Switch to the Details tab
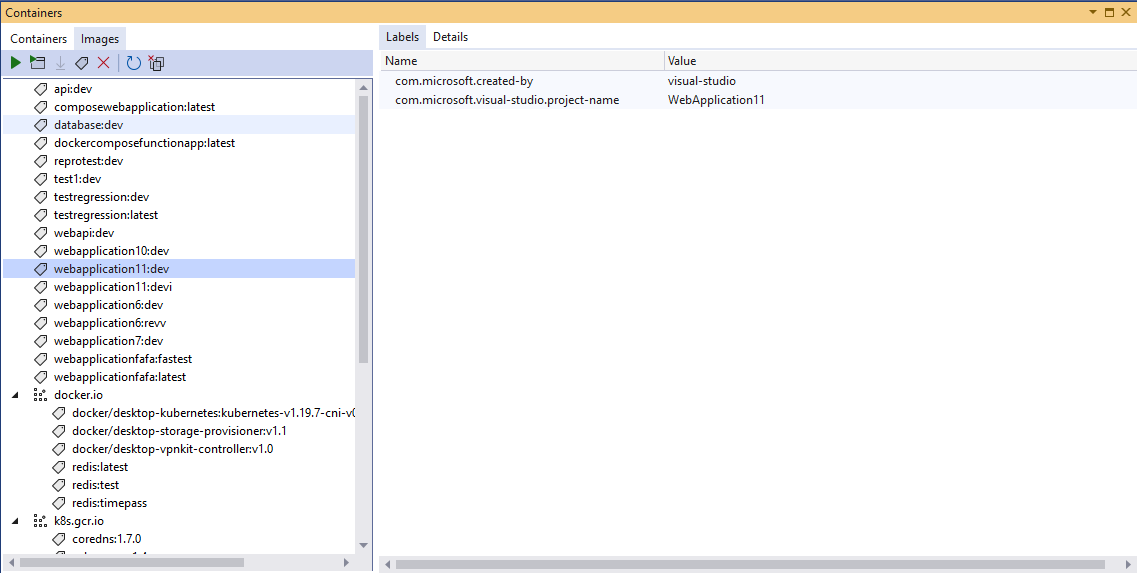 [450, 37]
